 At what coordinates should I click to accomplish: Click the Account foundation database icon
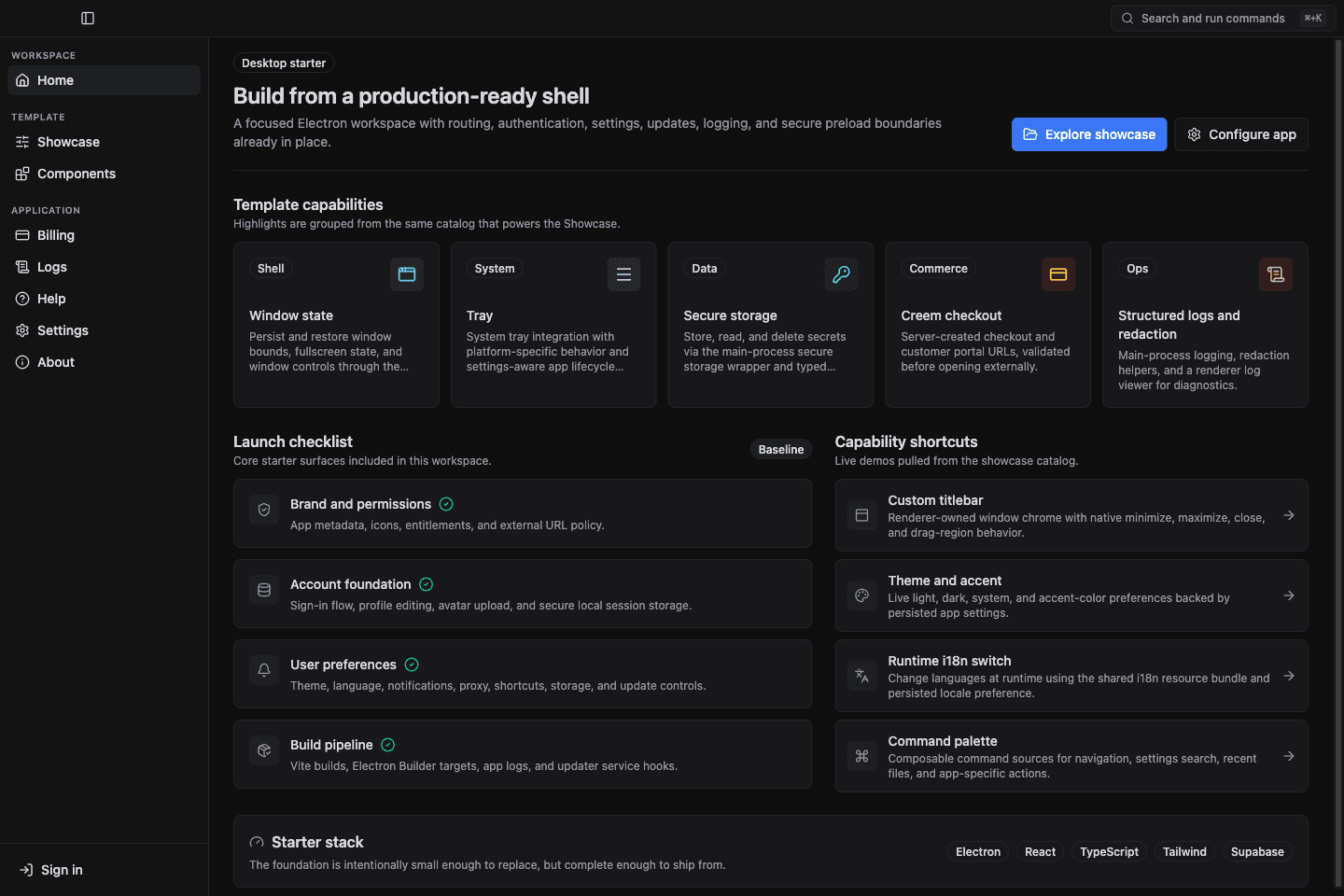tap(264, 590)
